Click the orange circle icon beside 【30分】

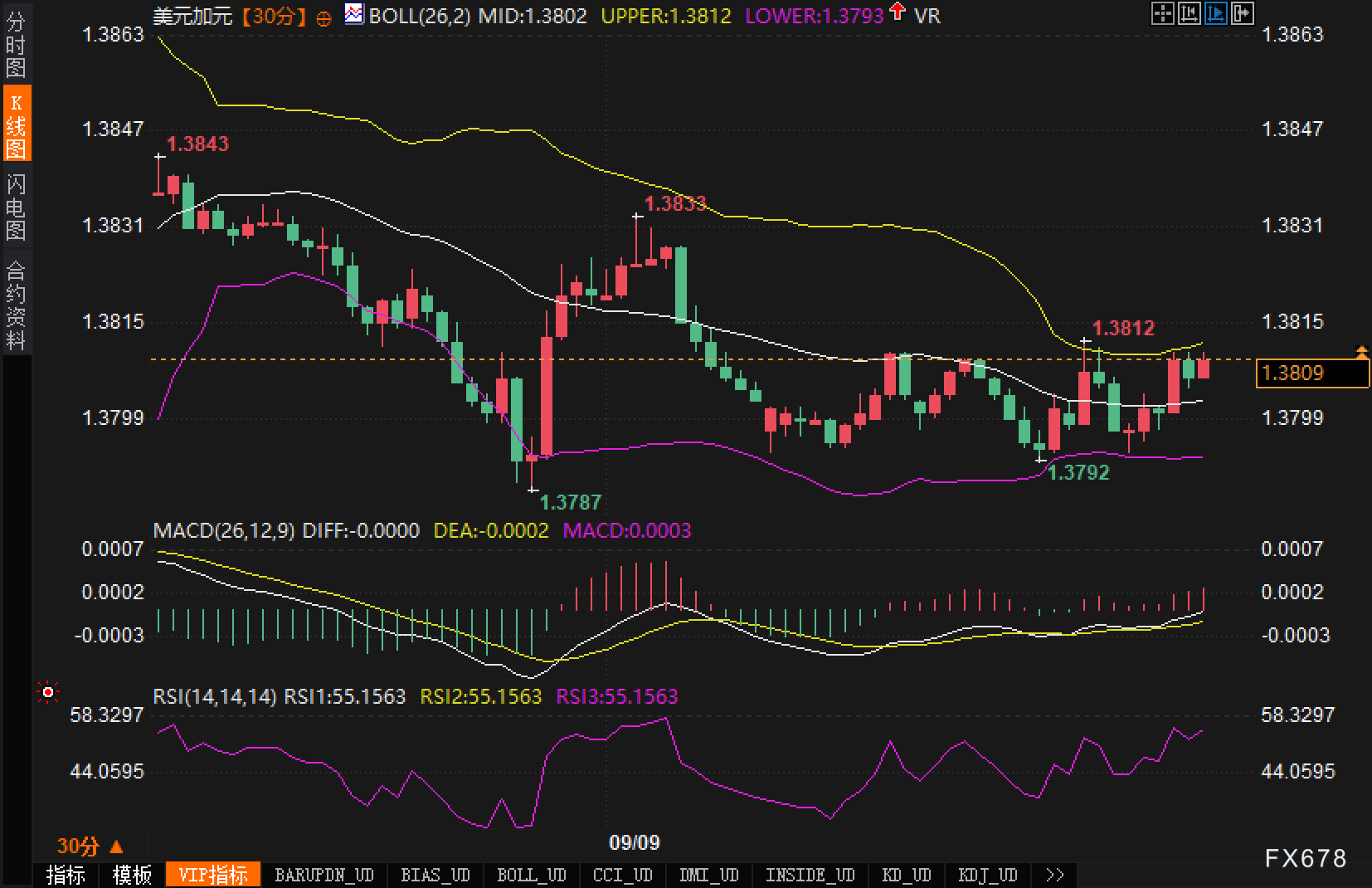[324, 17]
